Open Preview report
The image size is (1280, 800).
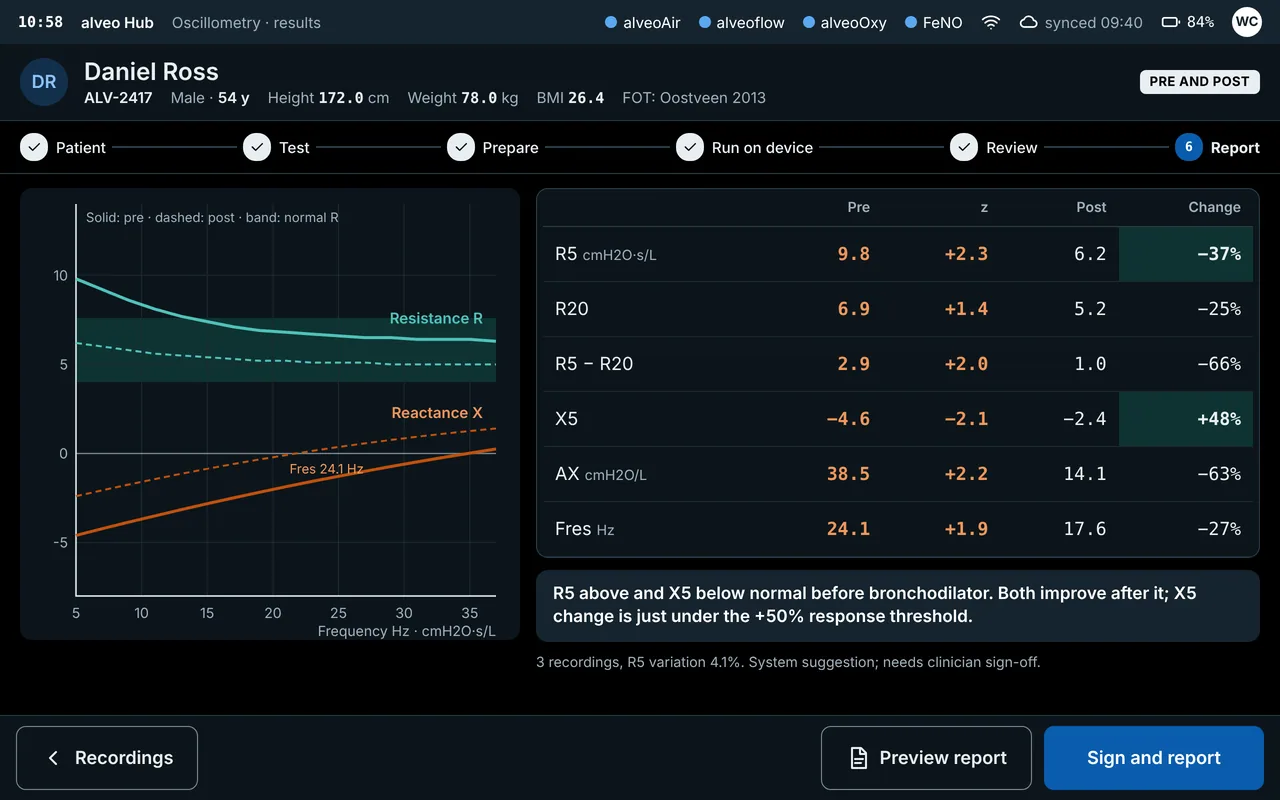click(x=926, y=758)
